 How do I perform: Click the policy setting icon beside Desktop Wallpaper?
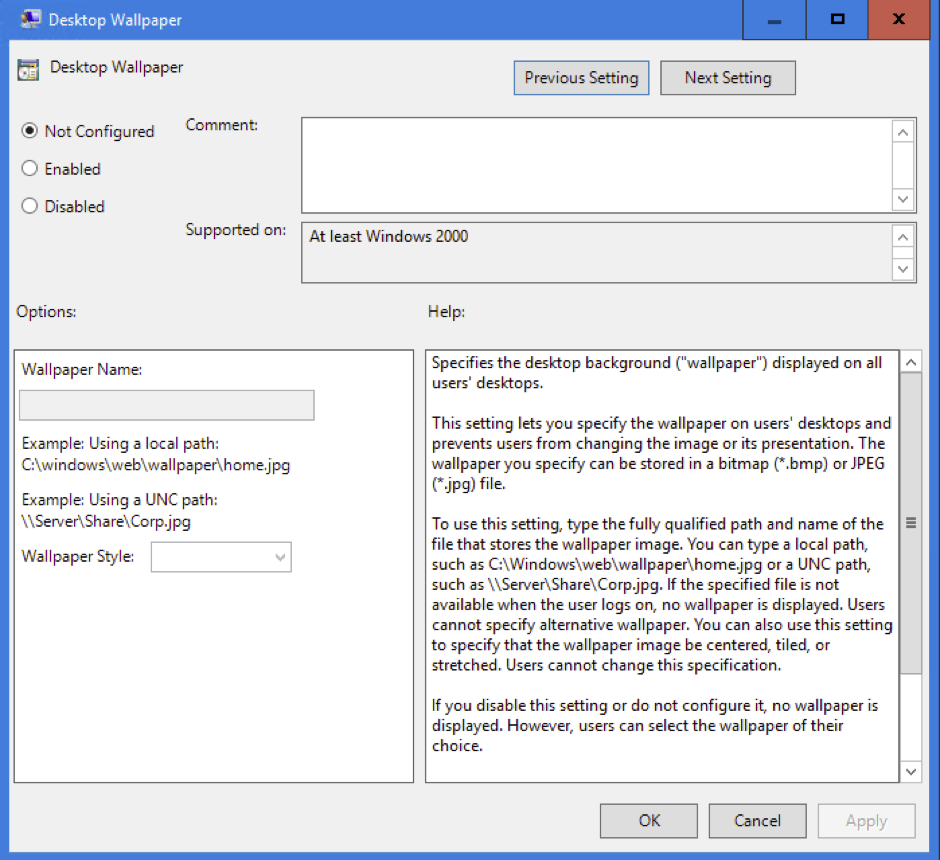pos(29,69)
